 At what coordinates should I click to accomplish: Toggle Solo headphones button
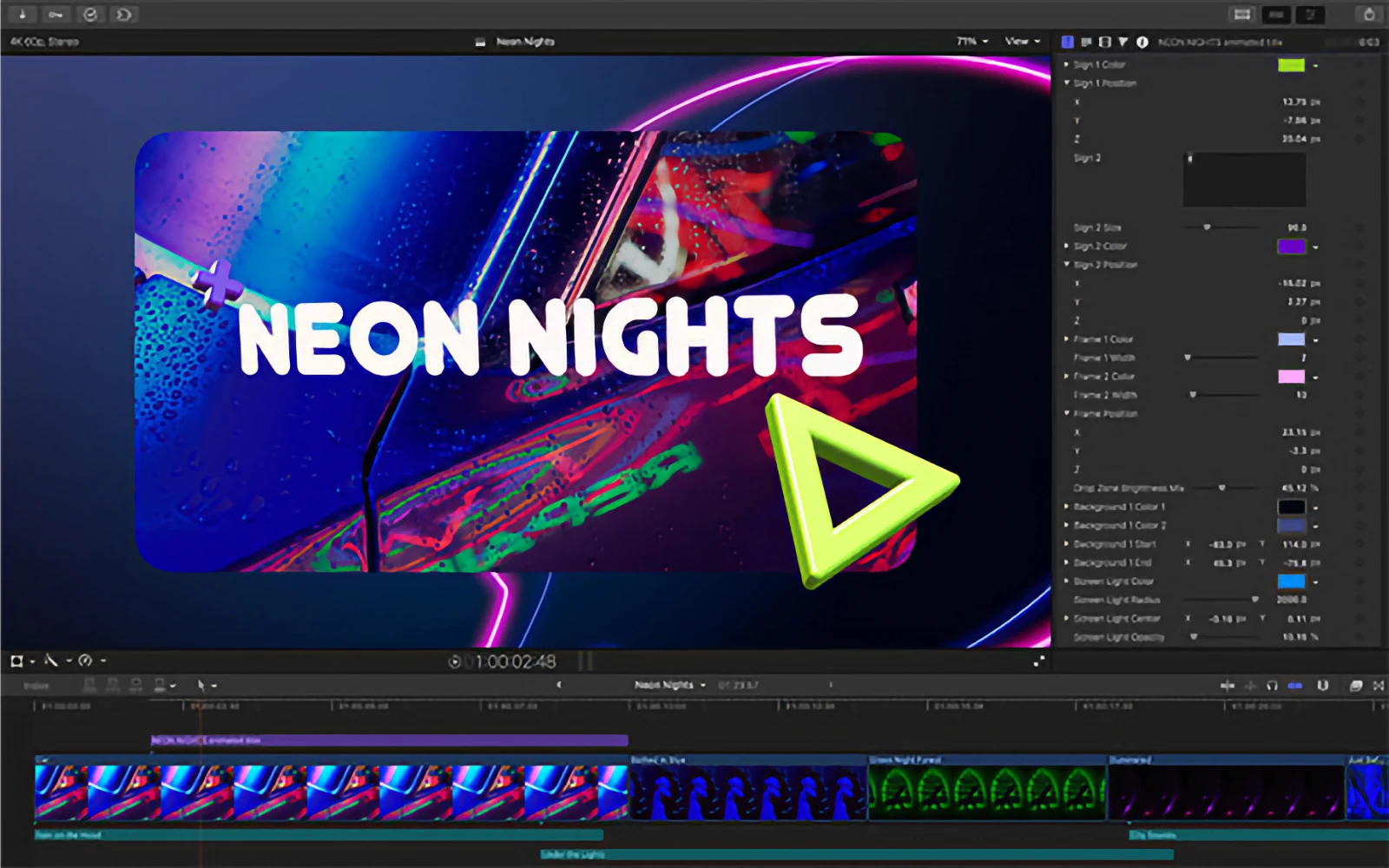point(1272,686)
